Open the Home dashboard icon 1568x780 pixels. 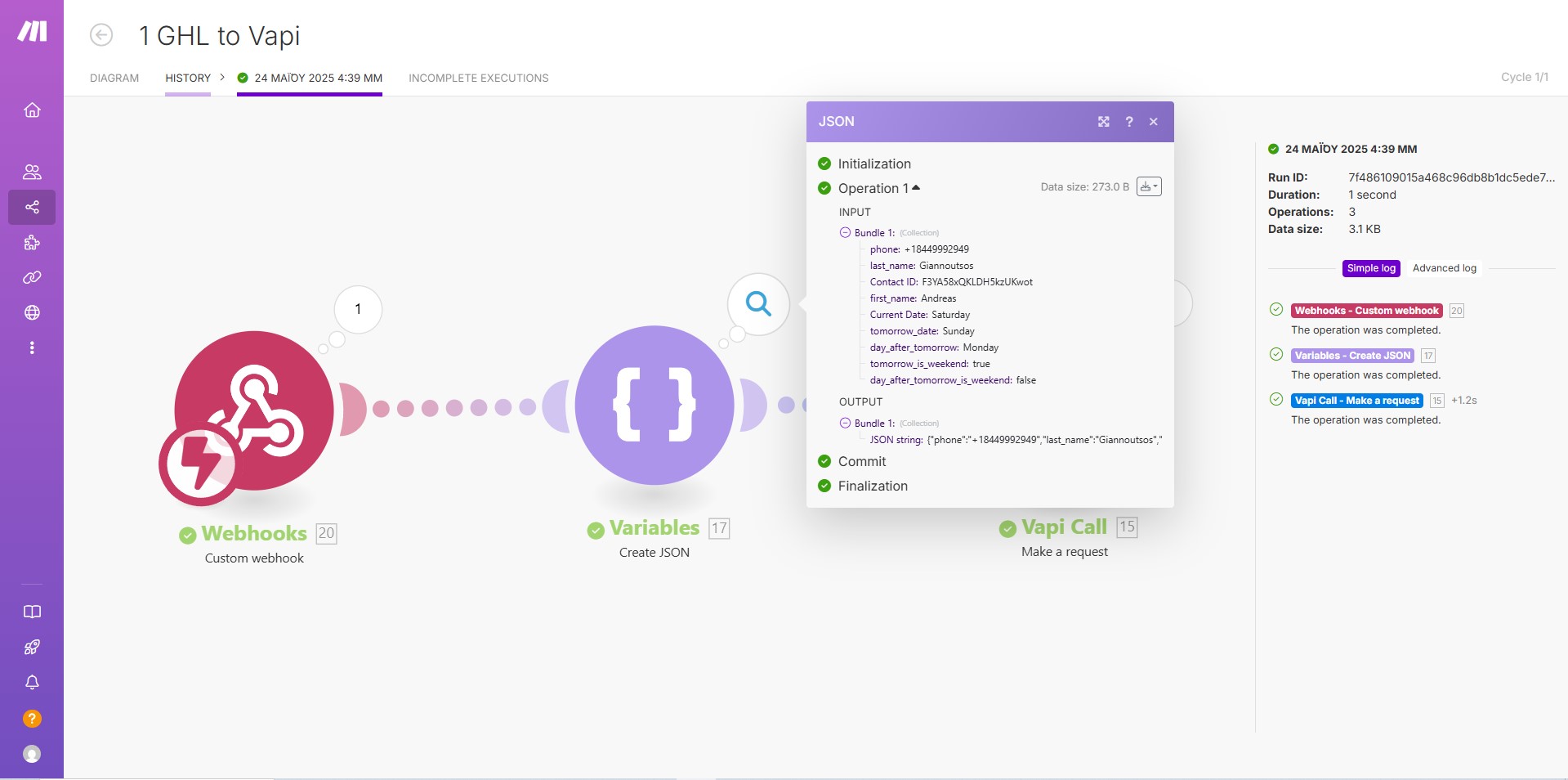click(x=32, y=110)
